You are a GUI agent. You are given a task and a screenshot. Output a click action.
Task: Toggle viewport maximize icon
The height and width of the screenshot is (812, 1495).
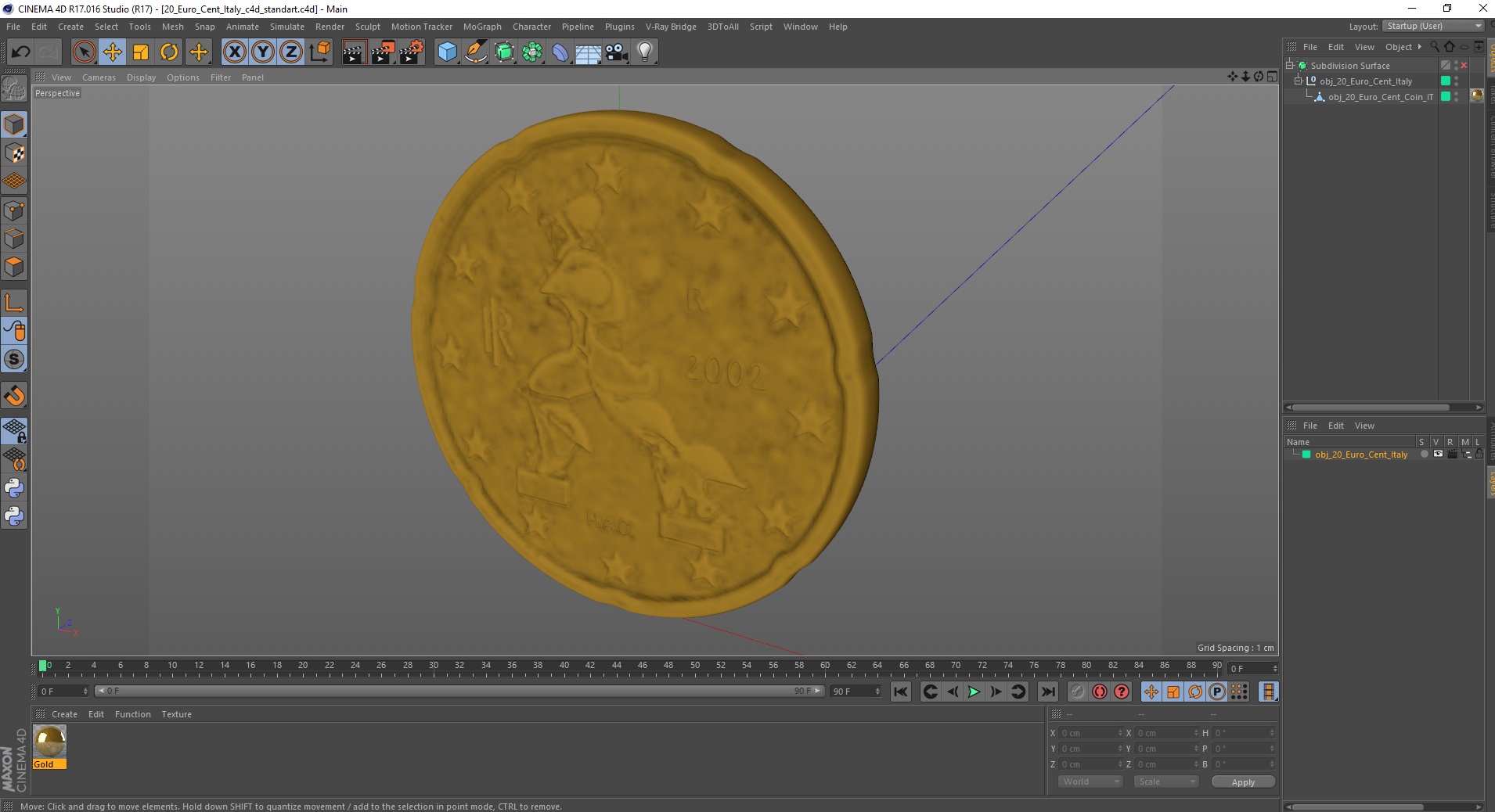coord(1272,77)
